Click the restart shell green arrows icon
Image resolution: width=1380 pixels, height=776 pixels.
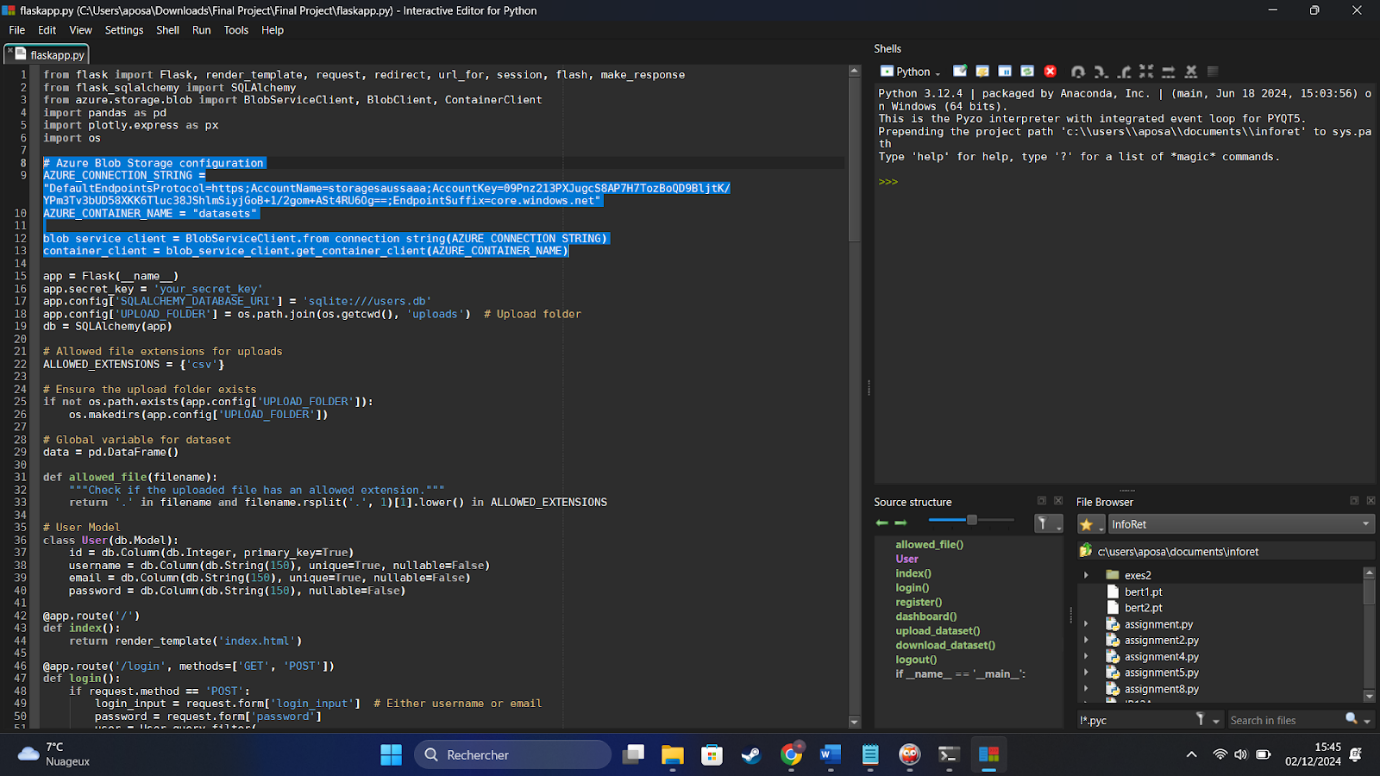(x=1027, y=72)
